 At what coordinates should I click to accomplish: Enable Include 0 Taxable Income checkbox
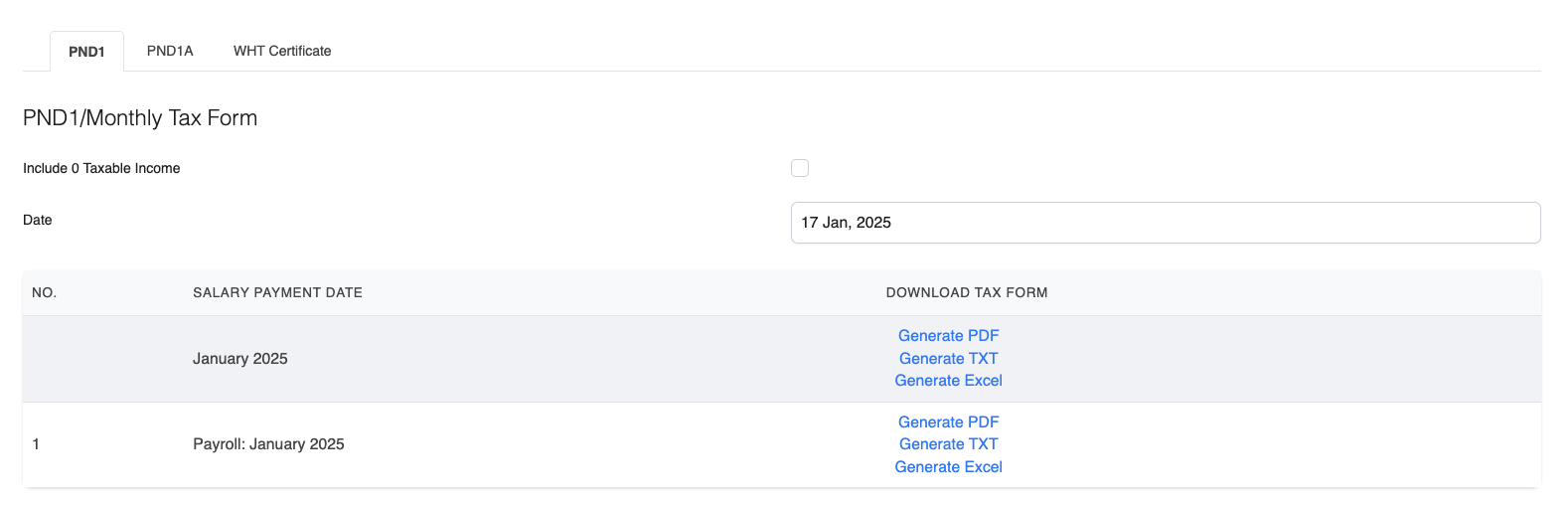pos(800,168)
